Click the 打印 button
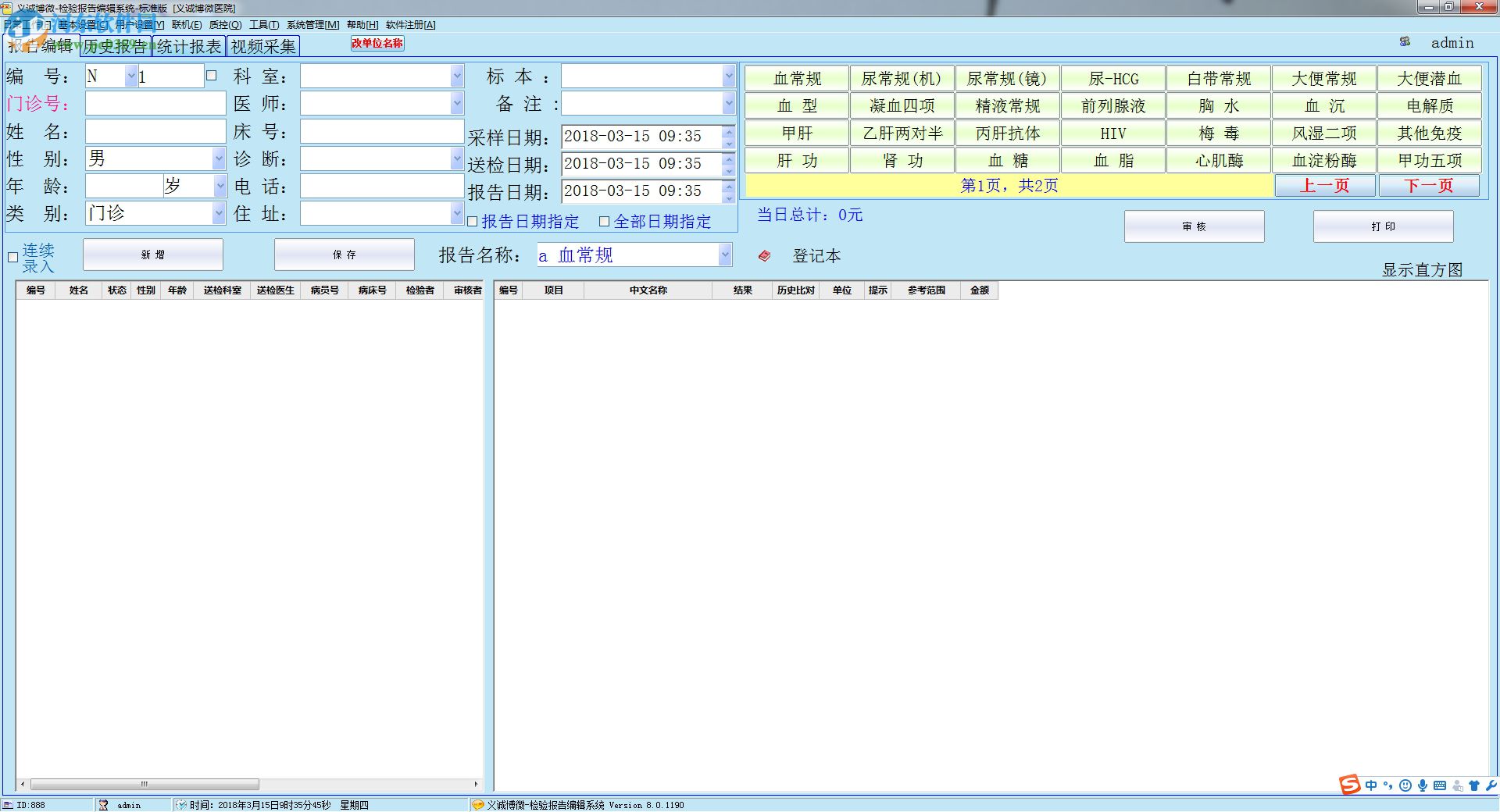The height and width of the screenshot is (812, 1500). 1384,226
